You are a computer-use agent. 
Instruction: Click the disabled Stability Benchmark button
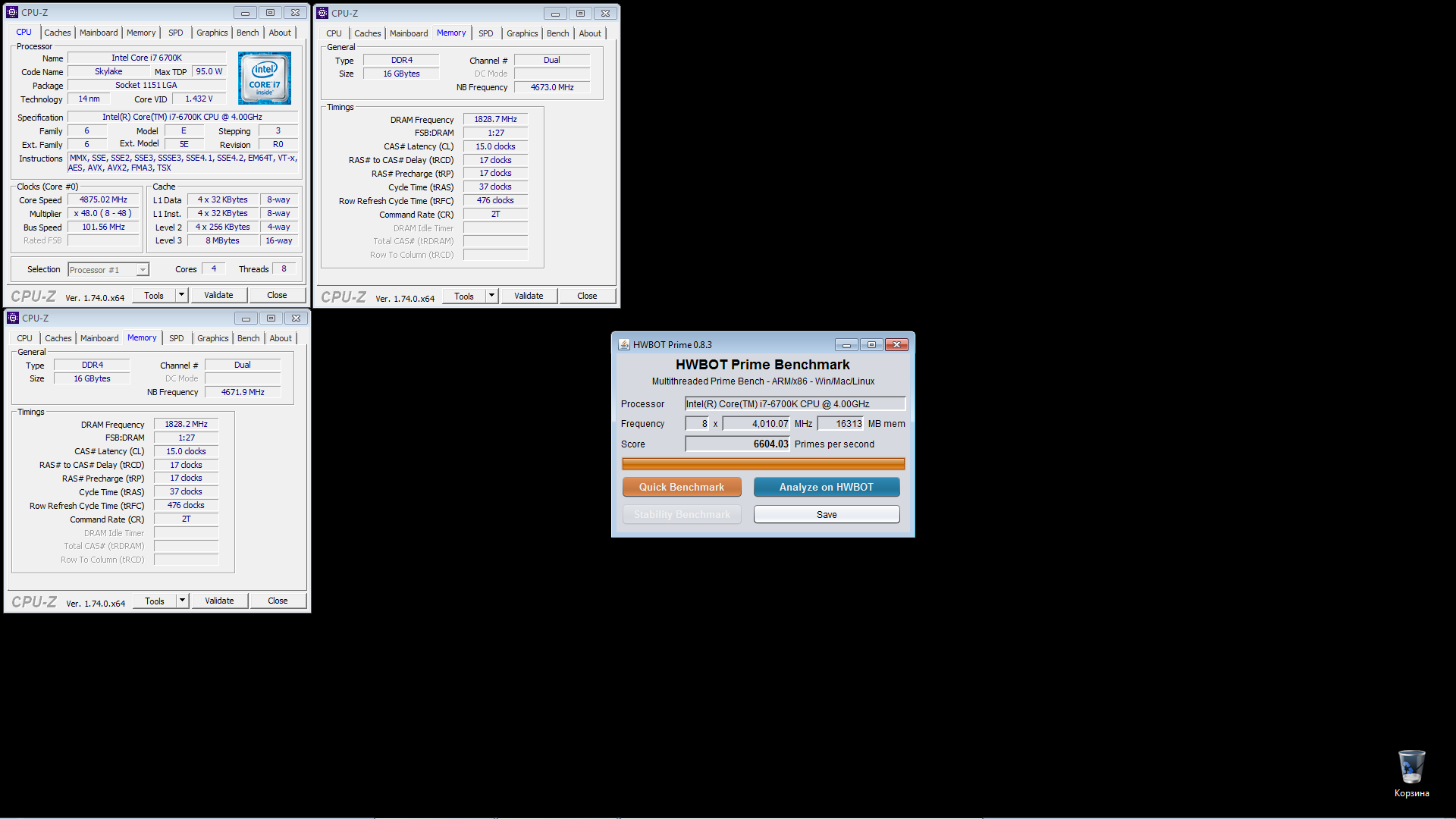tap(682, 514)
